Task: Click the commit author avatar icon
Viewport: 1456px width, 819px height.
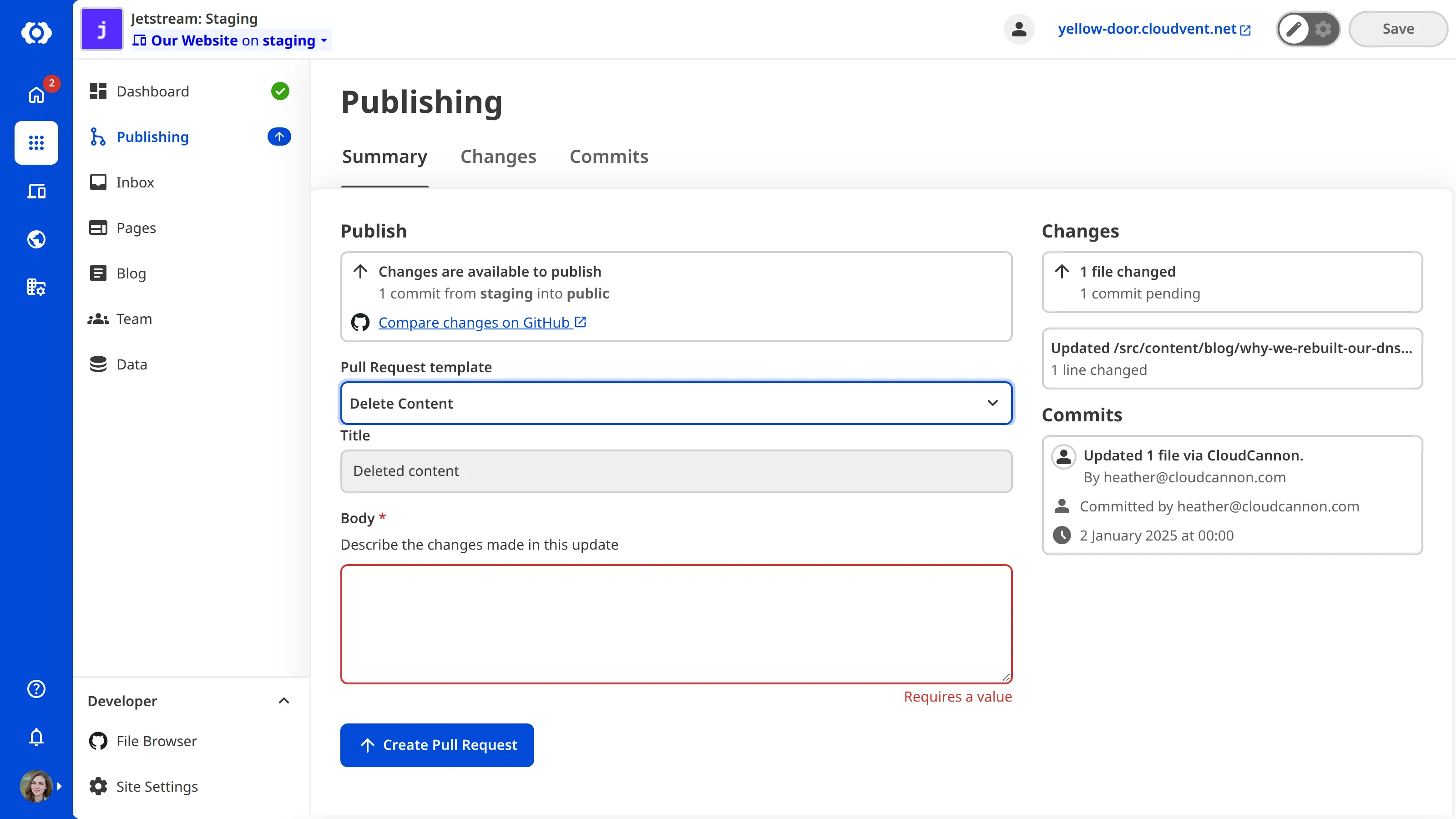Action: 1063,456
